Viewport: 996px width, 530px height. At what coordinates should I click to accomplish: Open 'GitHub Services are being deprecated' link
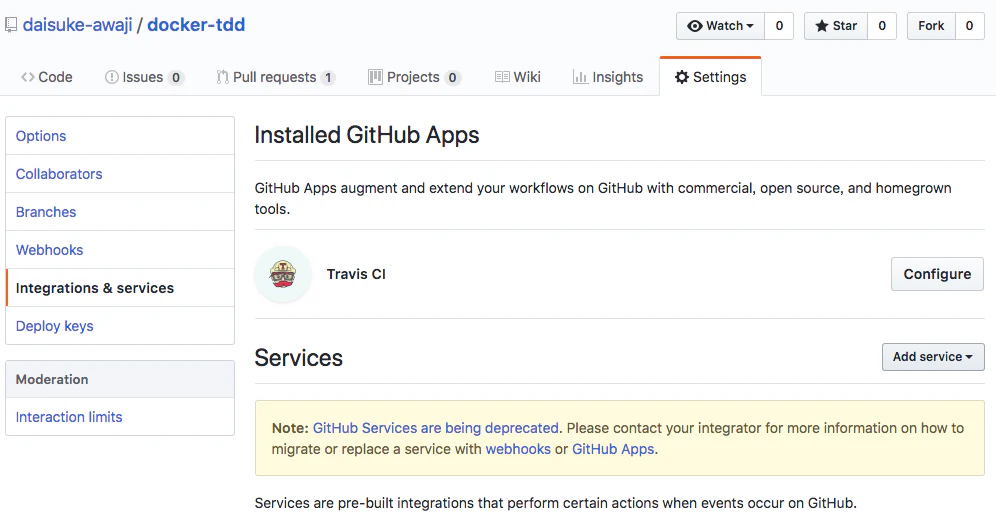coord(436,428)
